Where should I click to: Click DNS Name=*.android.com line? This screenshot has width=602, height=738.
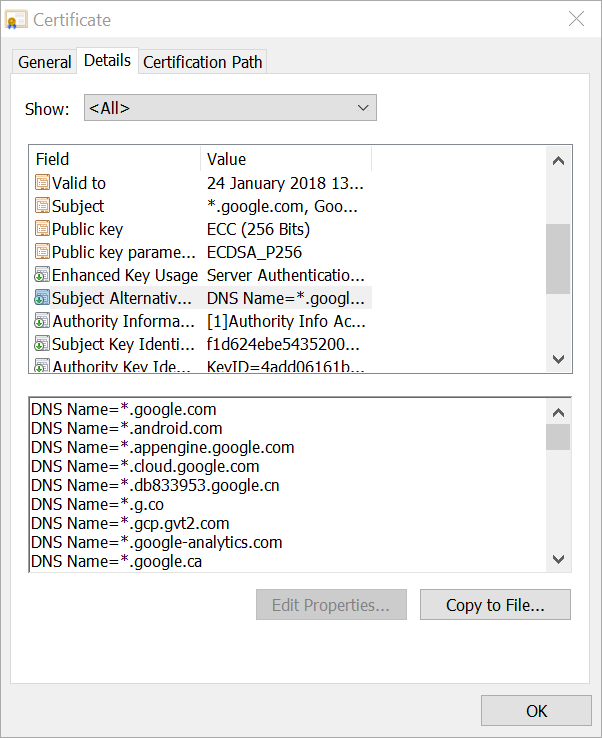pyautogui.click(x=127, y=428)
